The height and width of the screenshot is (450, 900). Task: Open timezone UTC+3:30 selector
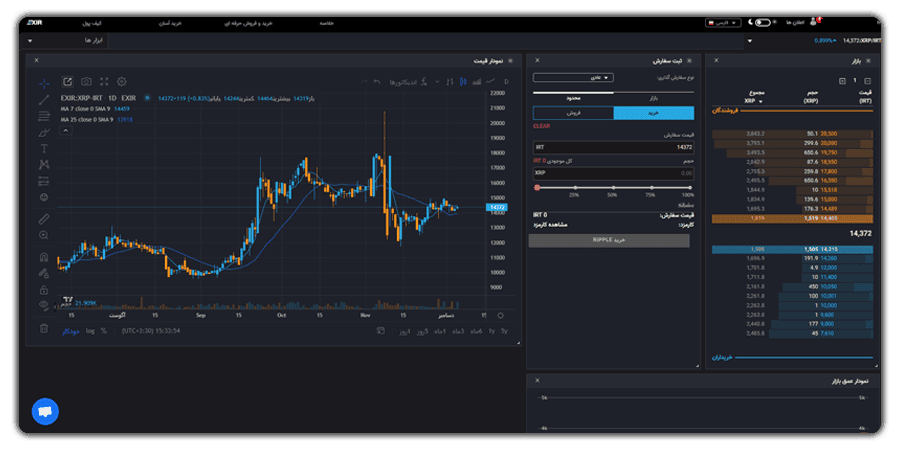click(x=151, y=331)
